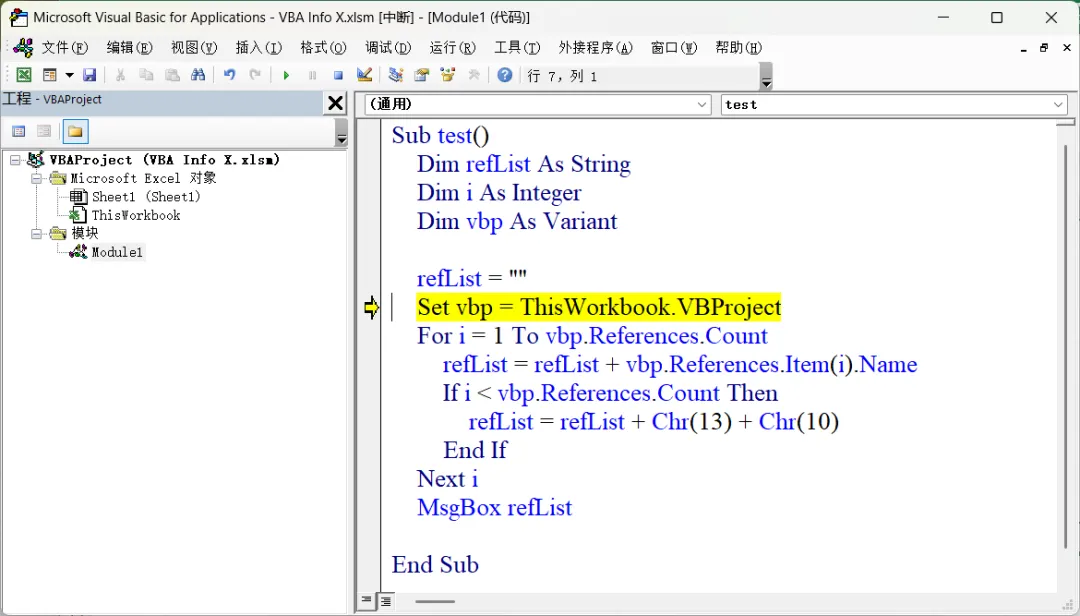The width and height of the screenshot is (1080, 616).
Task: Select VBAProject (VBA Info X.xlsm) node
Action: 165,160
